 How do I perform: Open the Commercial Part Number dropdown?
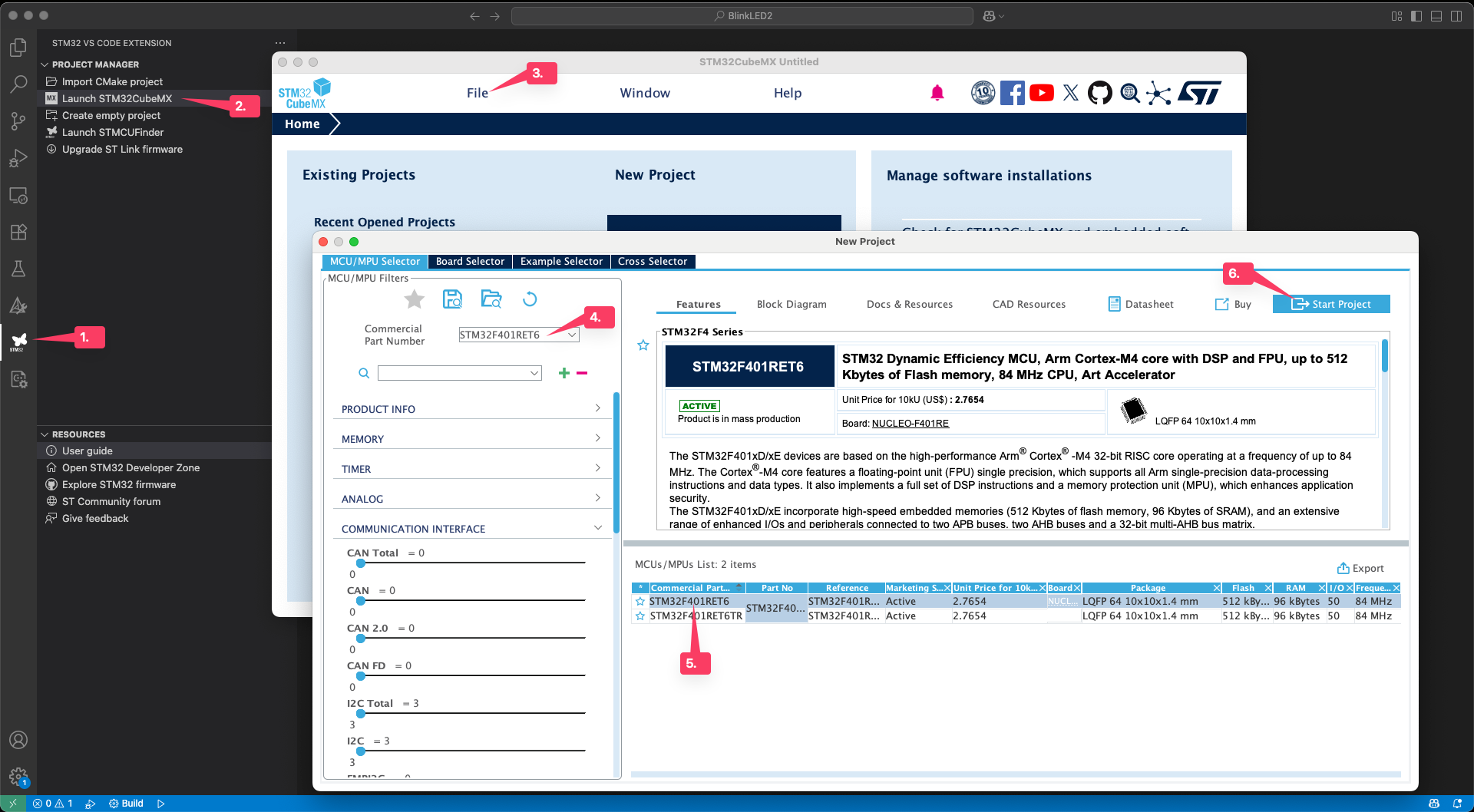pos(572,335)
